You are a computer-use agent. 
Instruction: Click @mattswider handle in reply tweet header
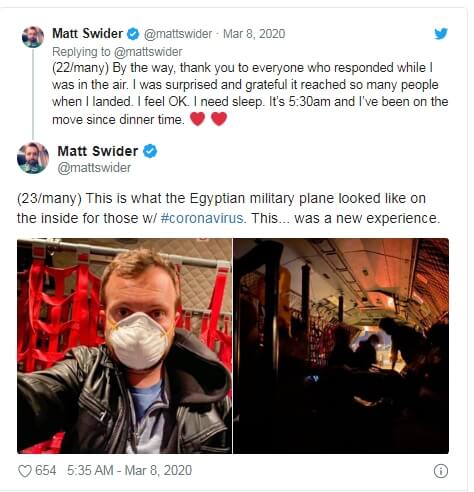click(x=178, y=34)
